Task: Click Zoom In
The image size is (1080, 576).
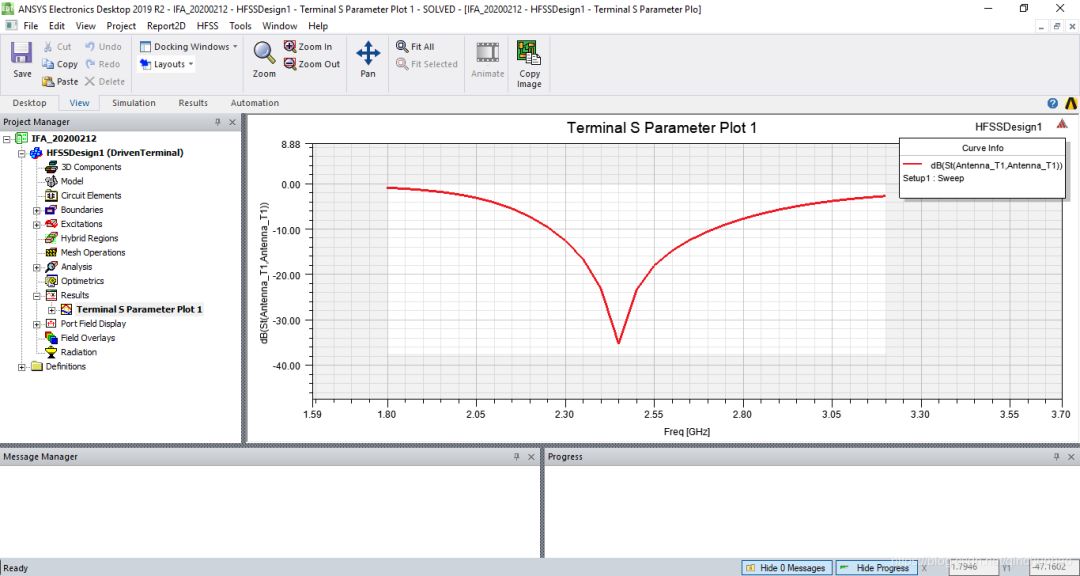Action: click(309, 47)
